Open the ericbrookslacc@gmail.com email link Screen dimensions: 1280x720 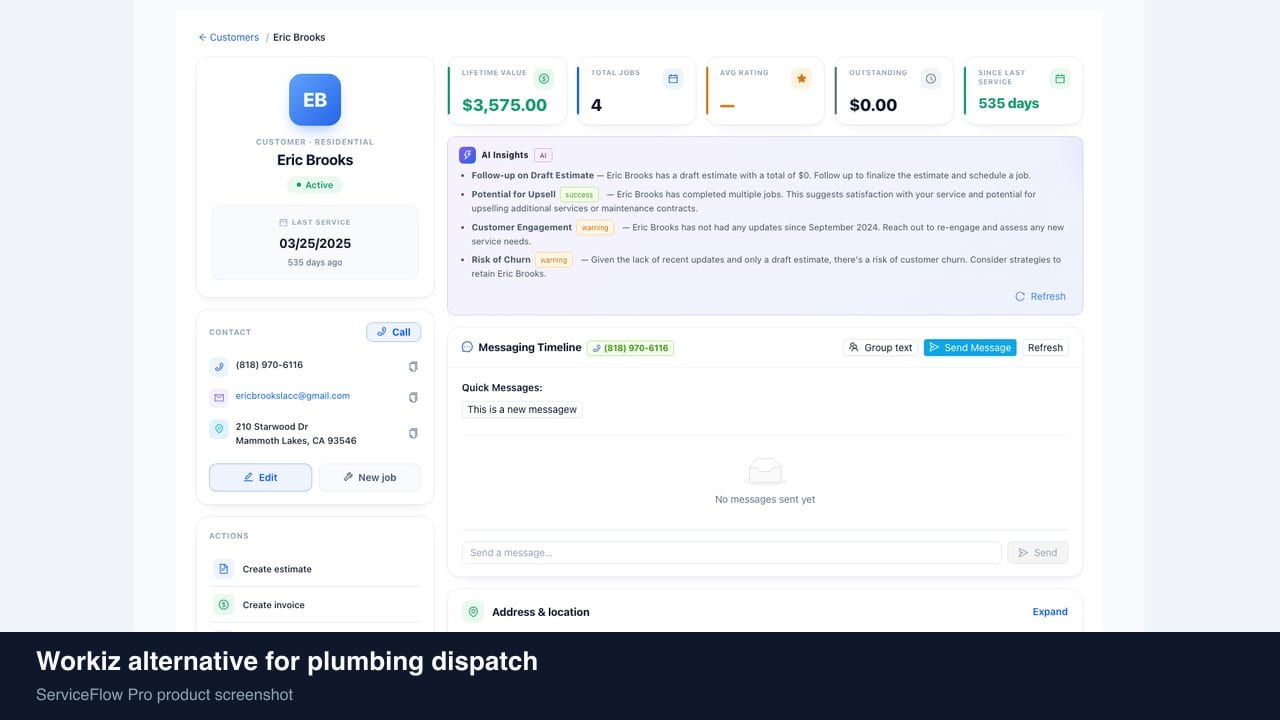coord(293,396)
